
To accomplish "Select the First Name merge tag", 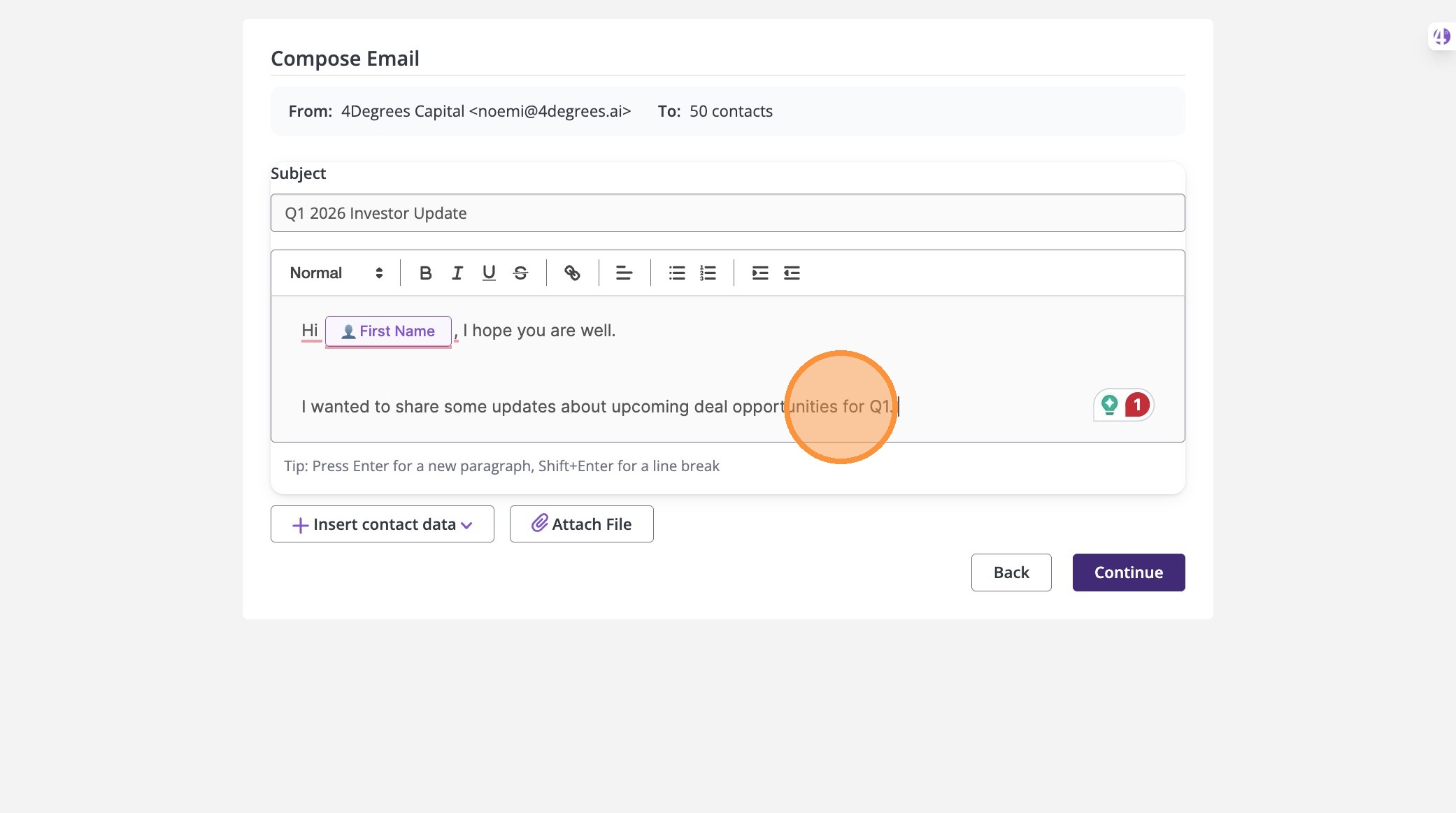I will pos(388,331).
